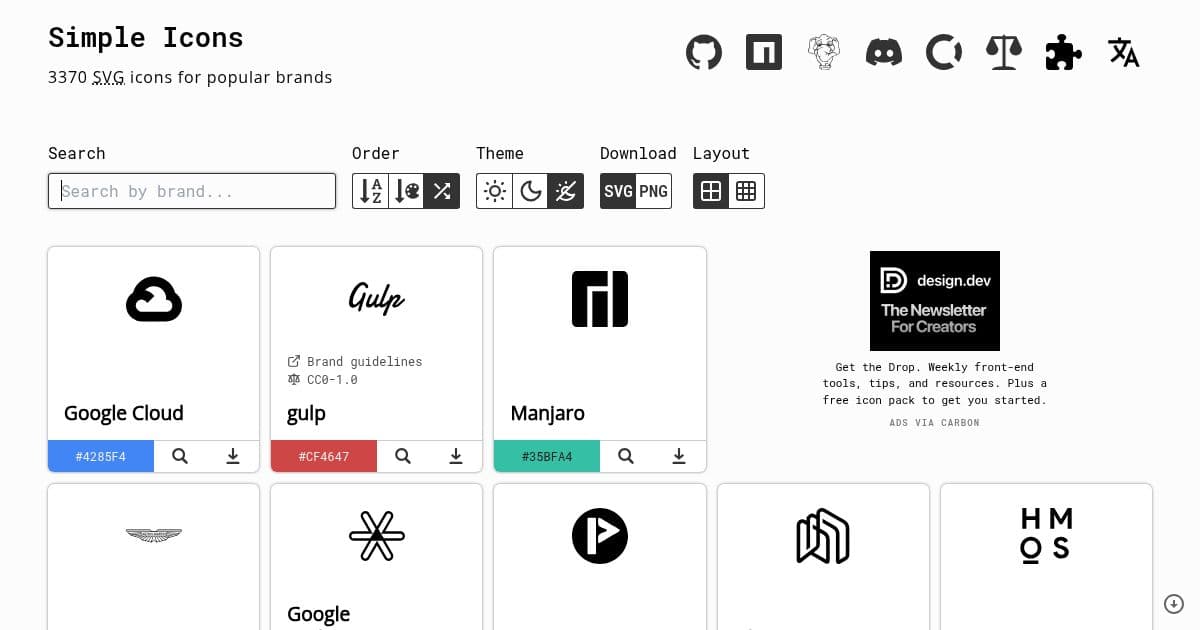The width and height of the screenshot is (1200, 630).
Task: Order icons randomly
Action: point(441,191)
